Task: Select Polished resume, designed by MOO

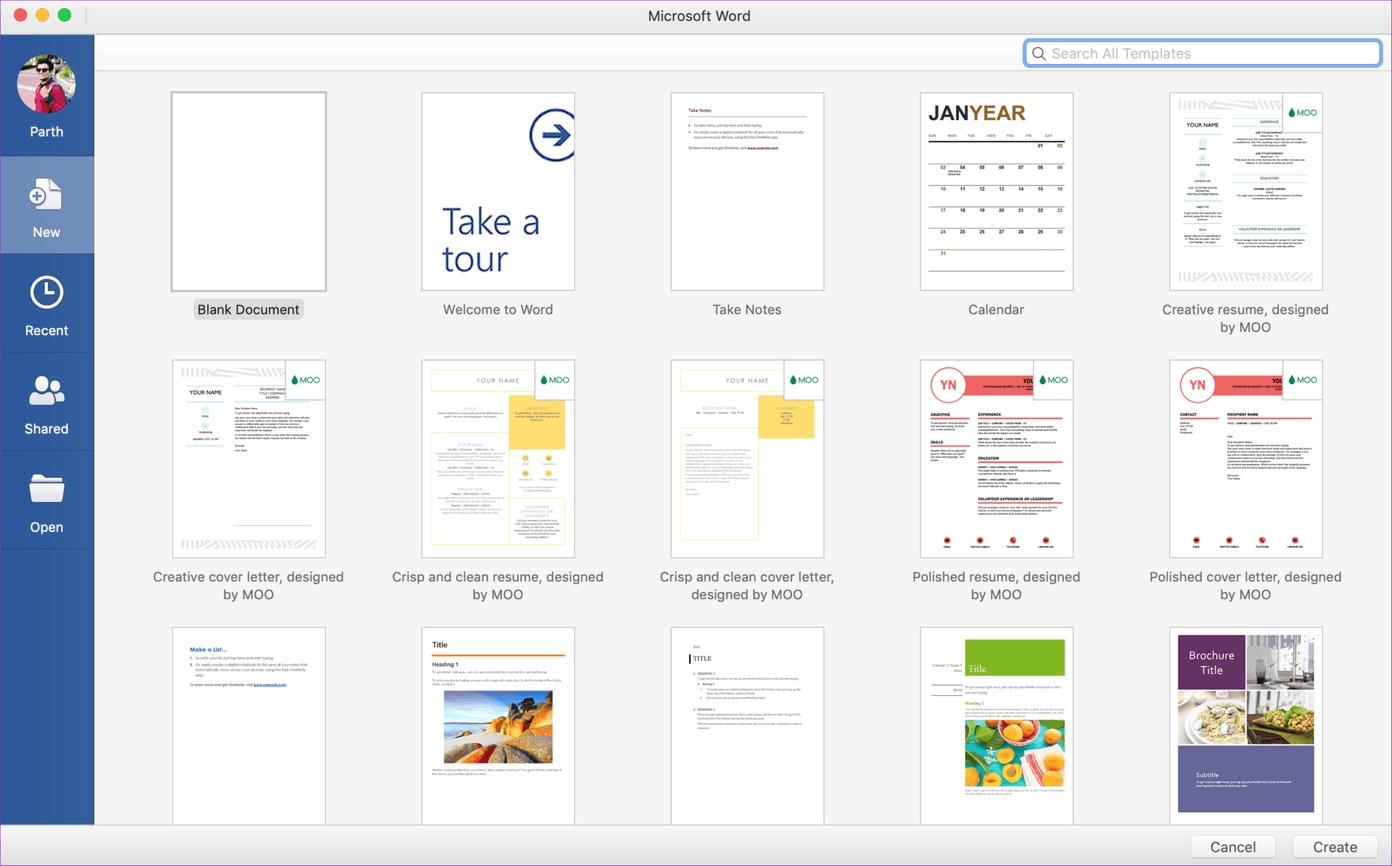Action: [x=996, y=459]
